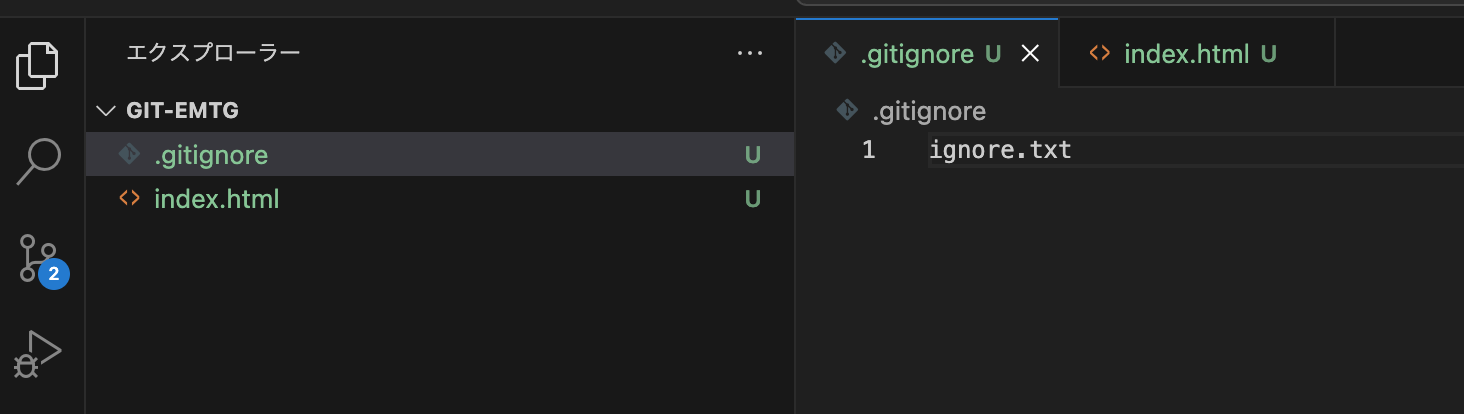1464x414 pixels.
Task: Click git icon in the .gitignore breadcrumb
Action: coord(847,111)
